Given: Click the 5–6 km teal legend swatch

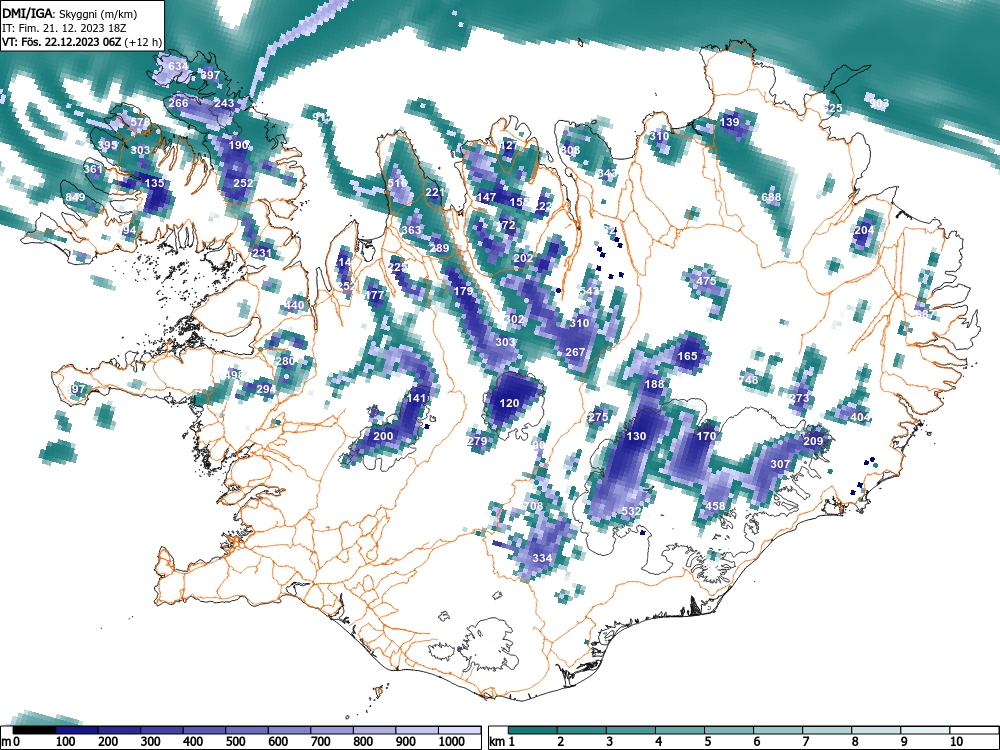Looking at the screenshot, I should point(730,731).
